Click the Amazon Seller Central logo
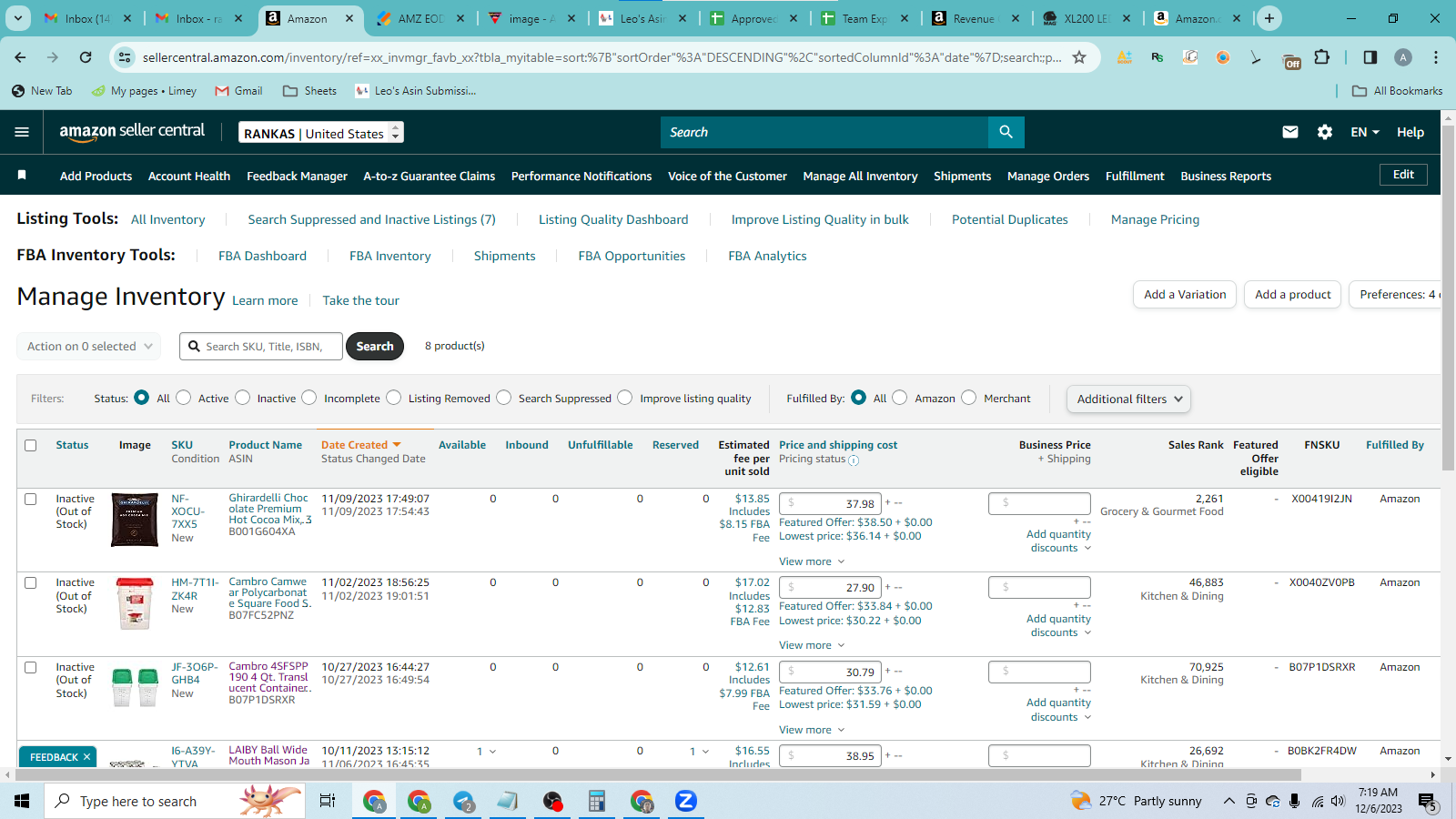 coord(132,132)
